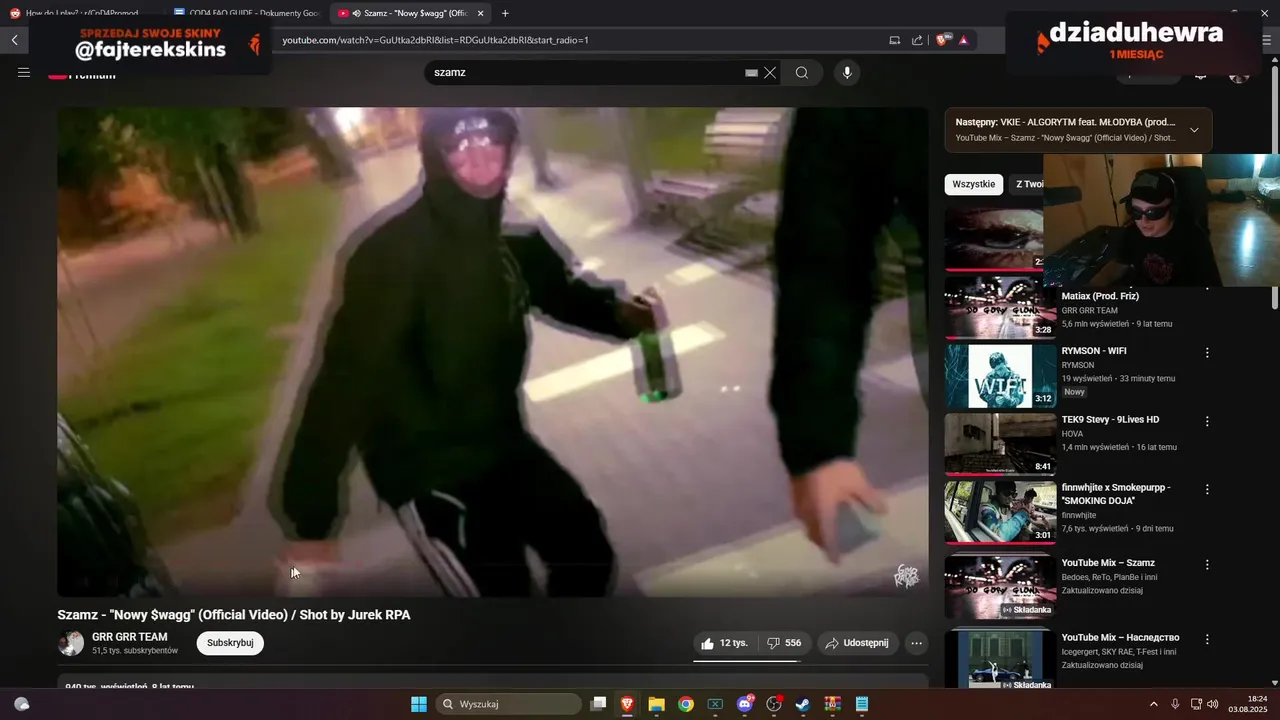Screen dimensions: 1280x720
Task: Select the Wszystkie filter chip
Action: pyautogui.click(x=973, y=184)
